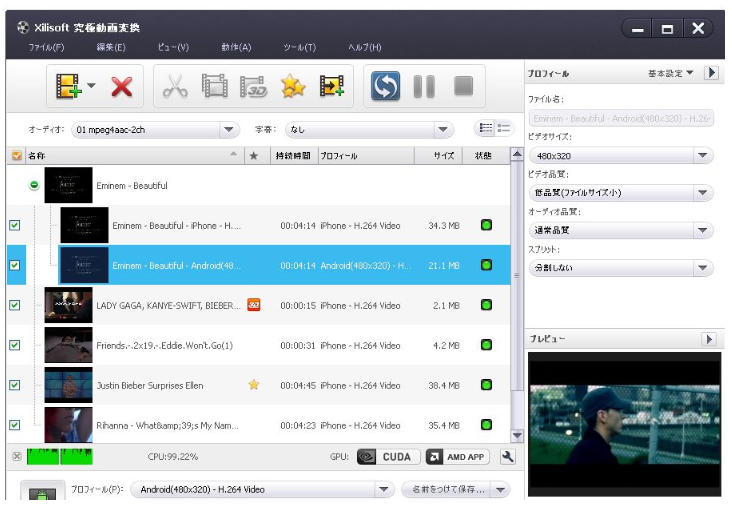Click the 3D badge on LADY GAGA row
Image resolution: width=732 pixels, height=505 pixels.
click(253, 305)
